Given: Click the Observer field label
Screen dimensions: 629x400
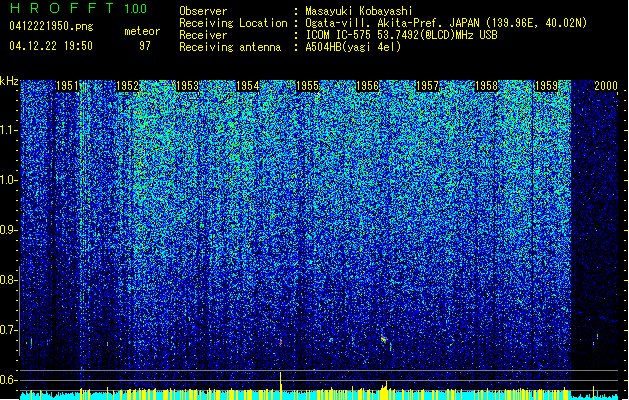Looking at the screenshot, I should coord(203,11).
